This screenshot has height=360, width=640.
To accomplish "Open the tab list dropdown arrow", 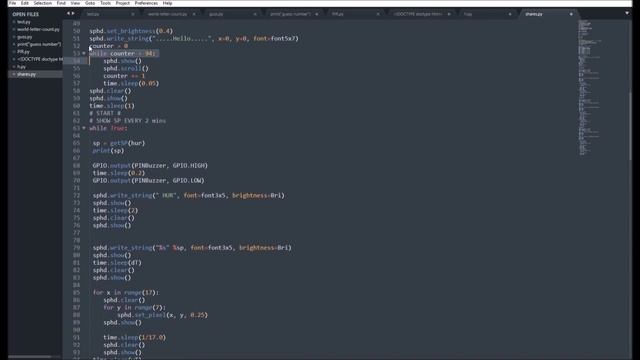I will (627, 13).
